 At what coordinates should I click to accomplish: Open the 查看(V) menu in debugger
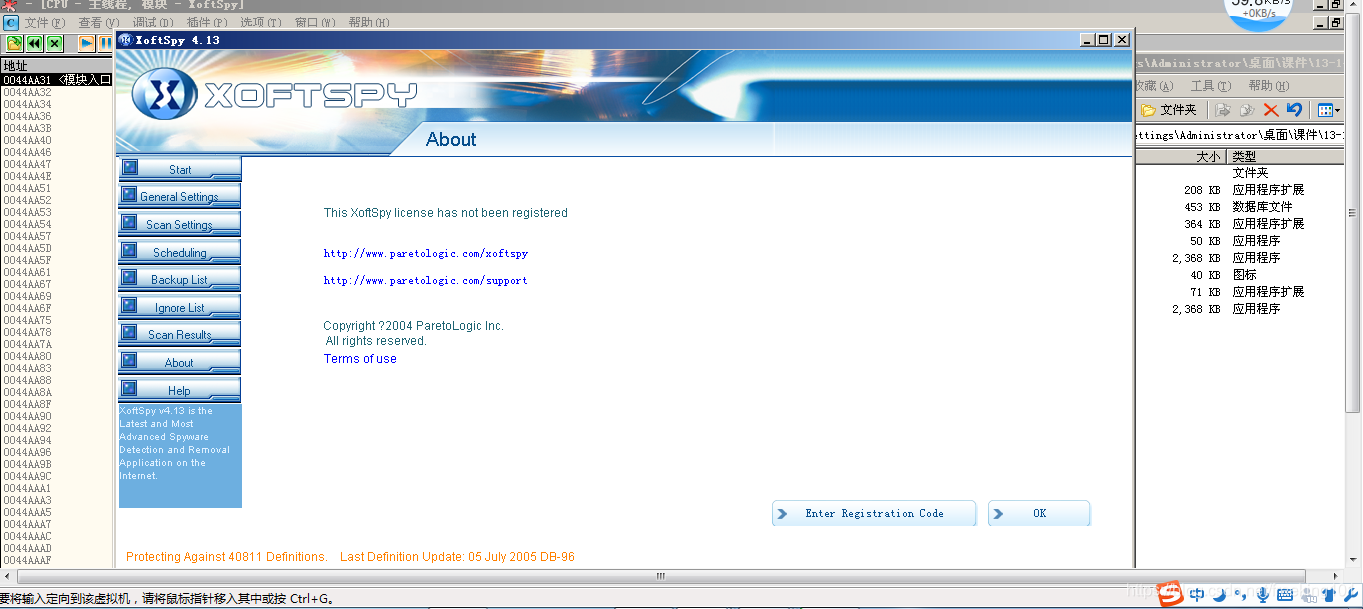[99, 22]
